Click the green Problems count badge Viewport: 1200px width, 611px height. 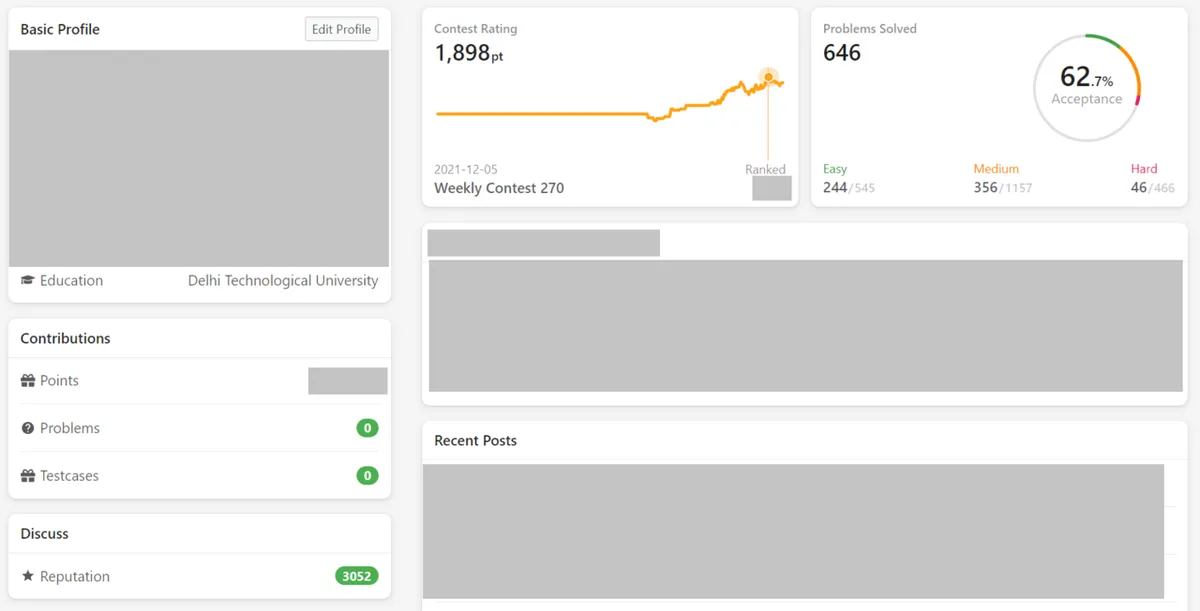click(367, 428)
